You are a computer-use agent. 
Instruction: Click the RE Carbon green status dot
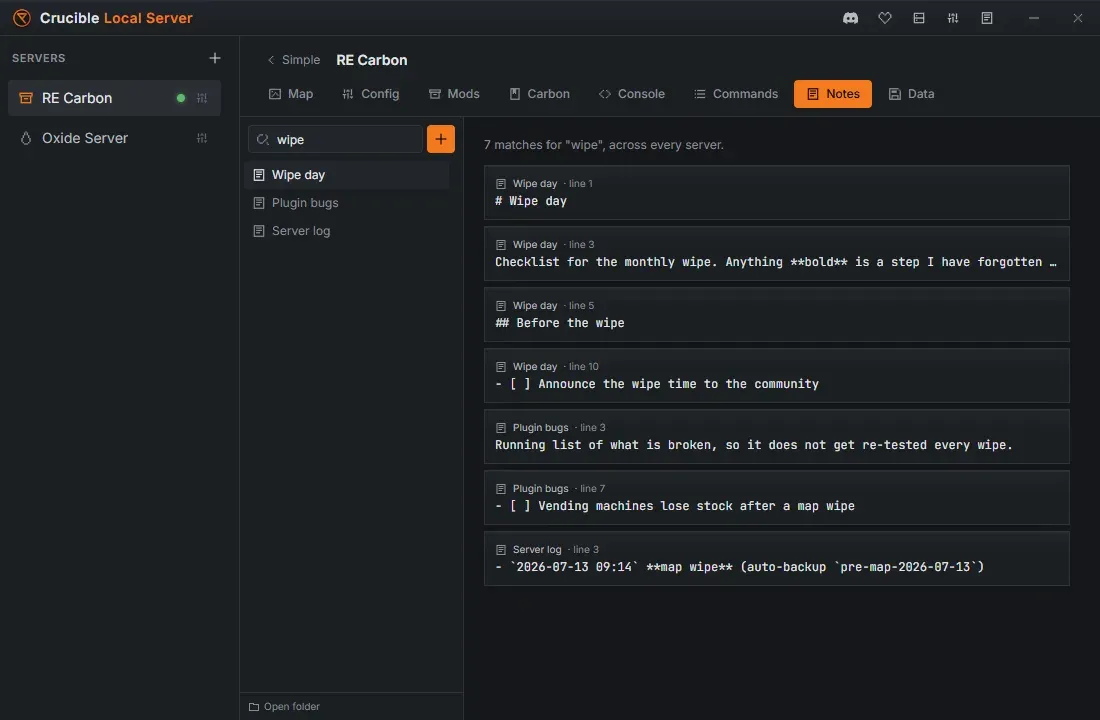coord(181,98)
